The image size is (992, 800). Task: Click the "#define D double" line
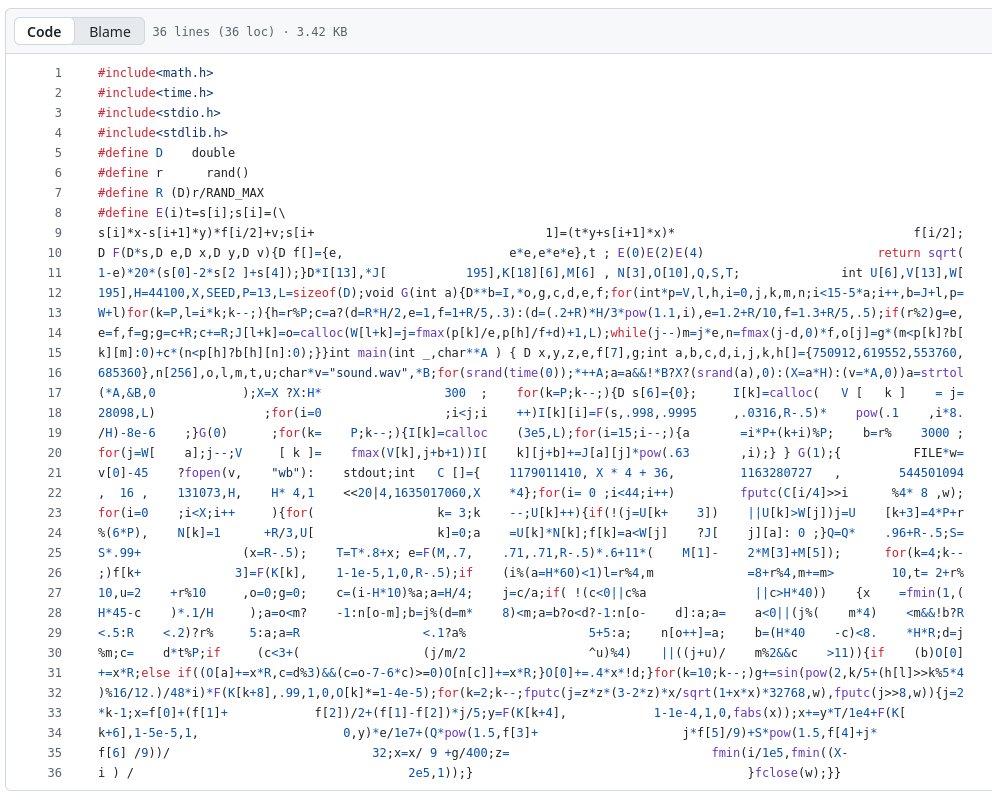point(166,153)
